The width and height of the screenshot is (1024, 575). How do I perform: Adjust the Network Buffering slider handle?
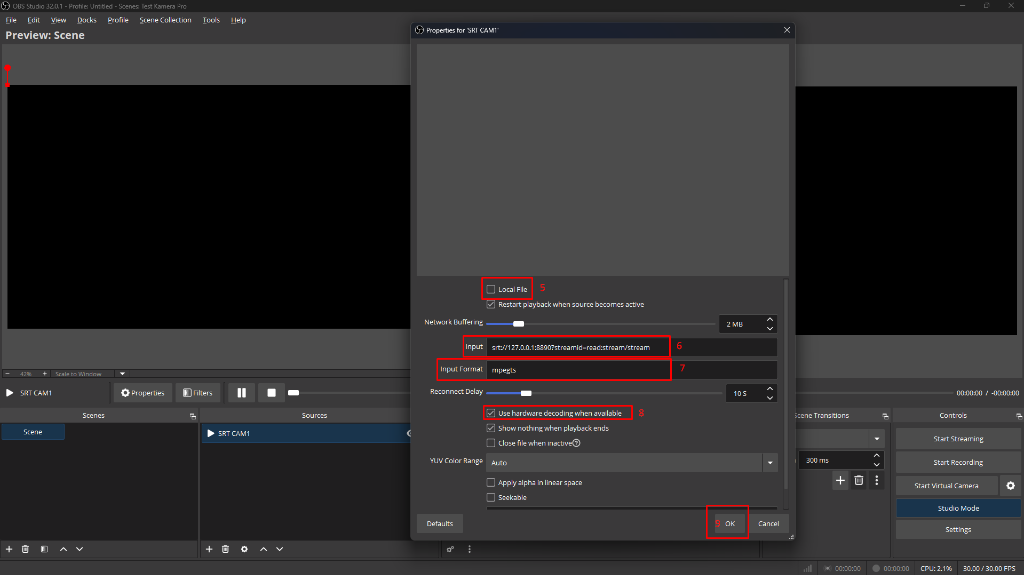(519, 323)
